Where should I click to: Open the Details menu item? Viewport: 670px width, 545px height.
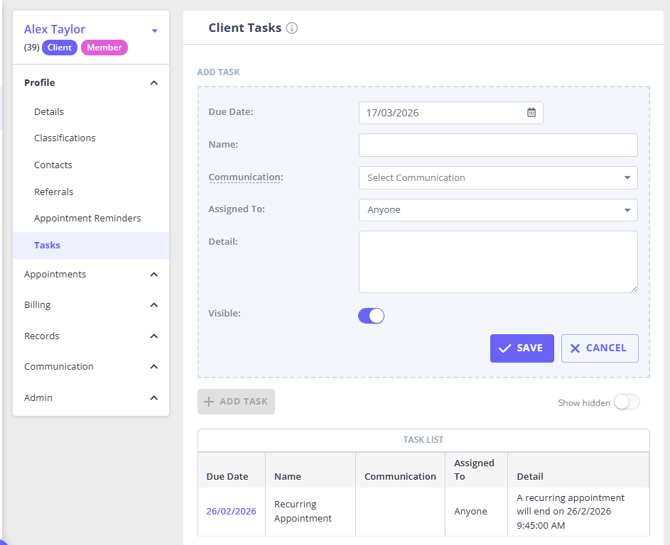click(x=49, y=112)
